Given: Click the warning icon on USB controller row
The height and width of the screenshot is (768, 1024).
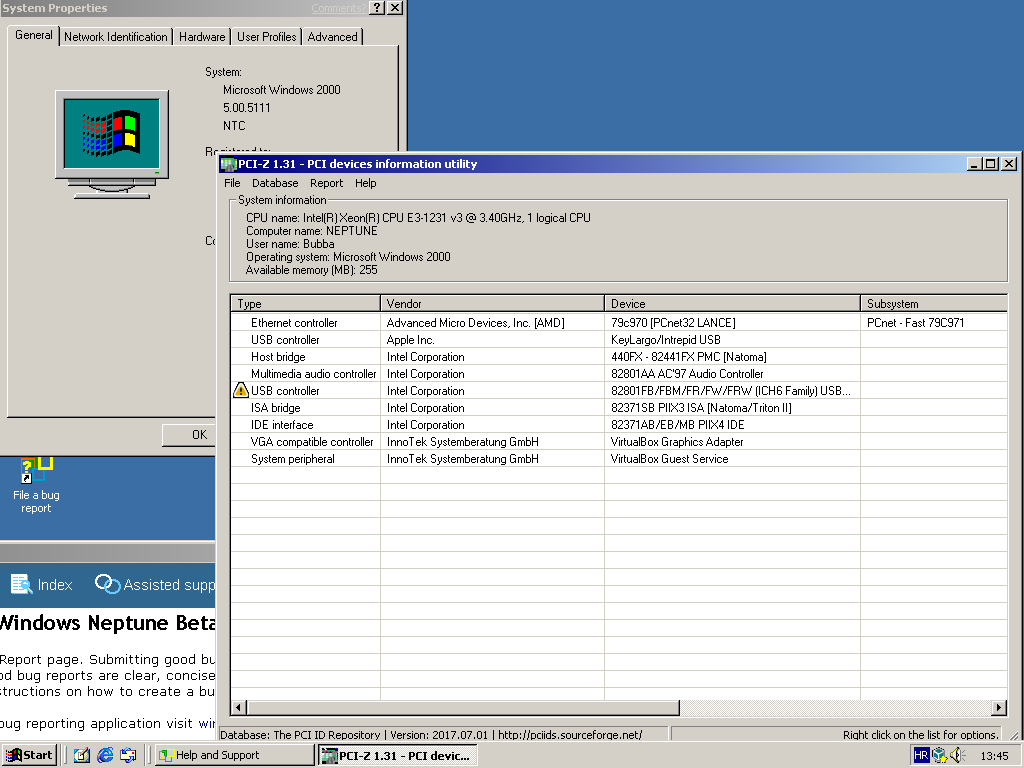Looking at the screenshot, I should [240, 391].
